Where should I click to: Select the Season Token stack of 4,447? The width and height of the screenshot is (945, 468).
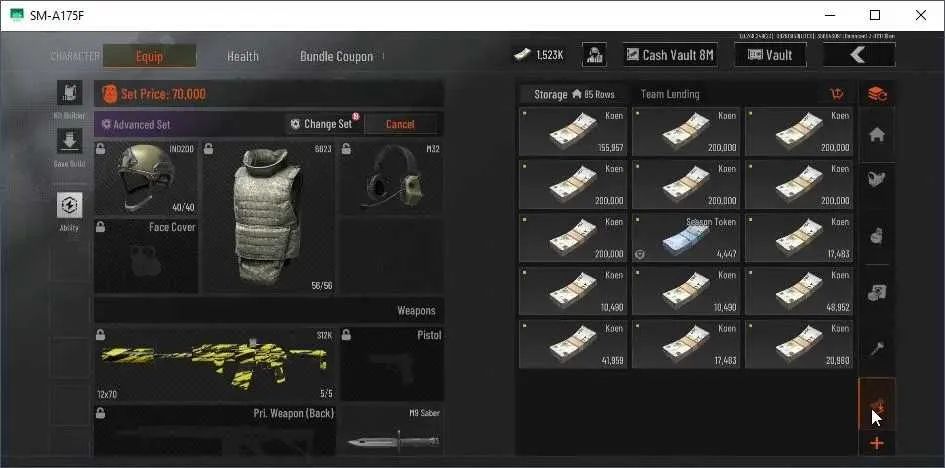(x=686, y=238)
